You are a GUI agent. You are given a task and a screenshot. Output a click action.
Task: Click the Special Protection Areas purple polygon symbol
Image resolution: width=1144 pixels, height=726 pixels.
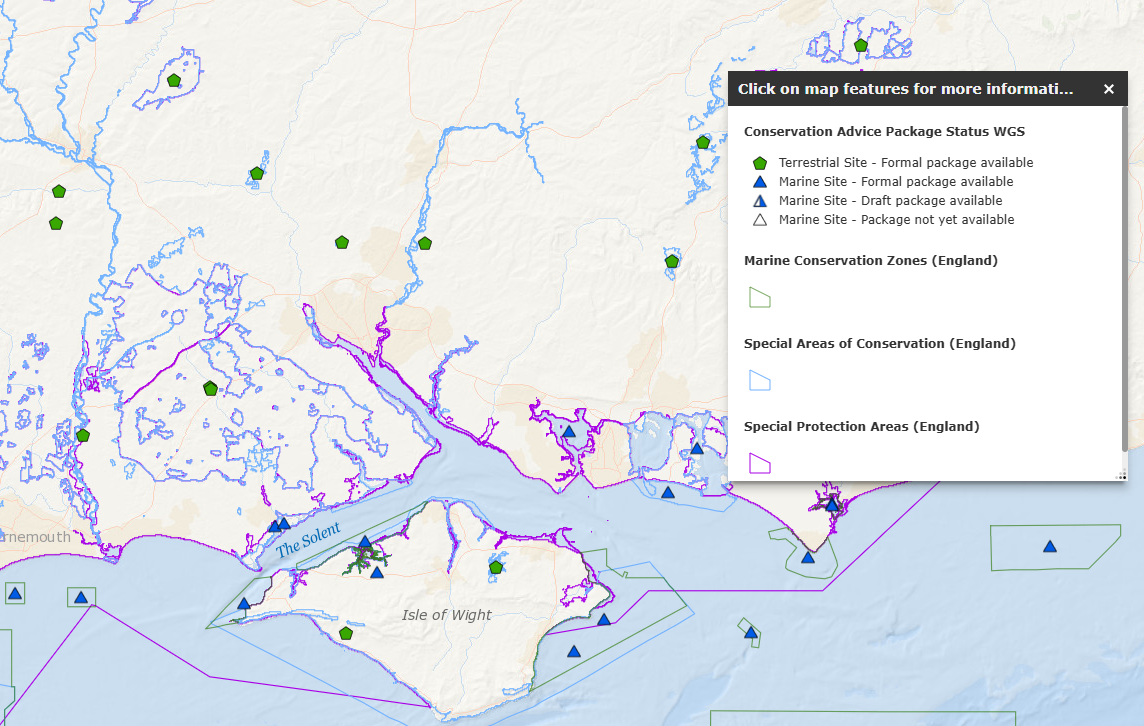(x=759, y=463)
